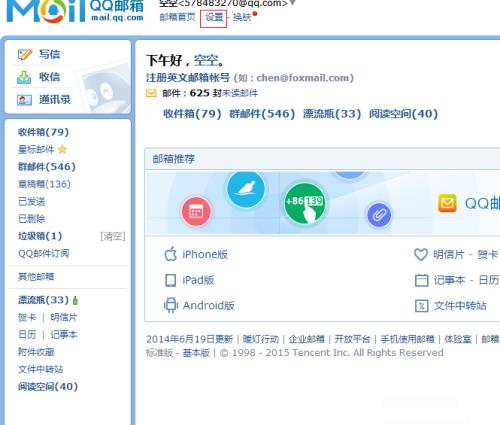Click the 未读邮件 unread mail link

240,93
